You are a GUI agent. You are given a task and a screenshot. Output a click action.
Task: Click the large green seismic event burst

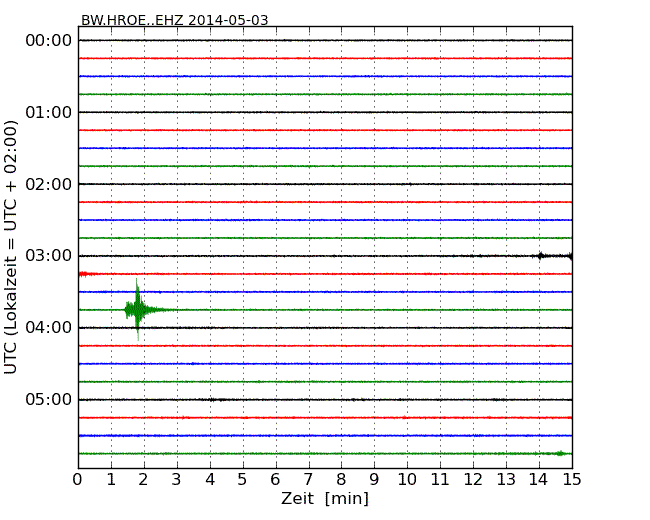coord(139,309)
